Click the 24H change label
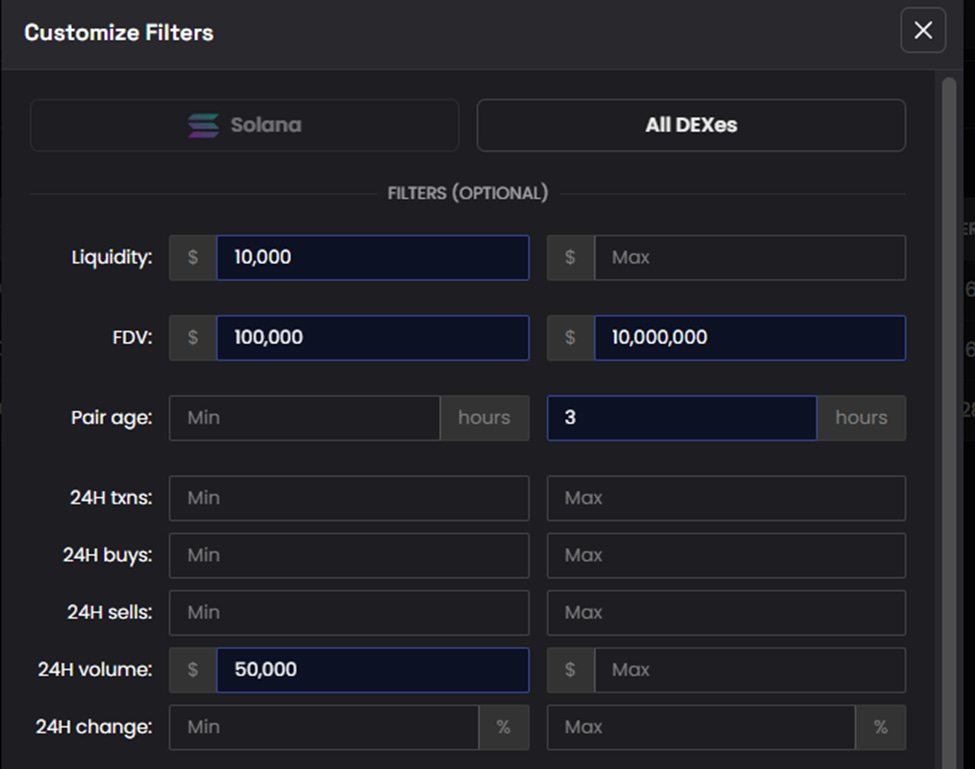Viewport: 975px width, 769px height. (94, 727)
